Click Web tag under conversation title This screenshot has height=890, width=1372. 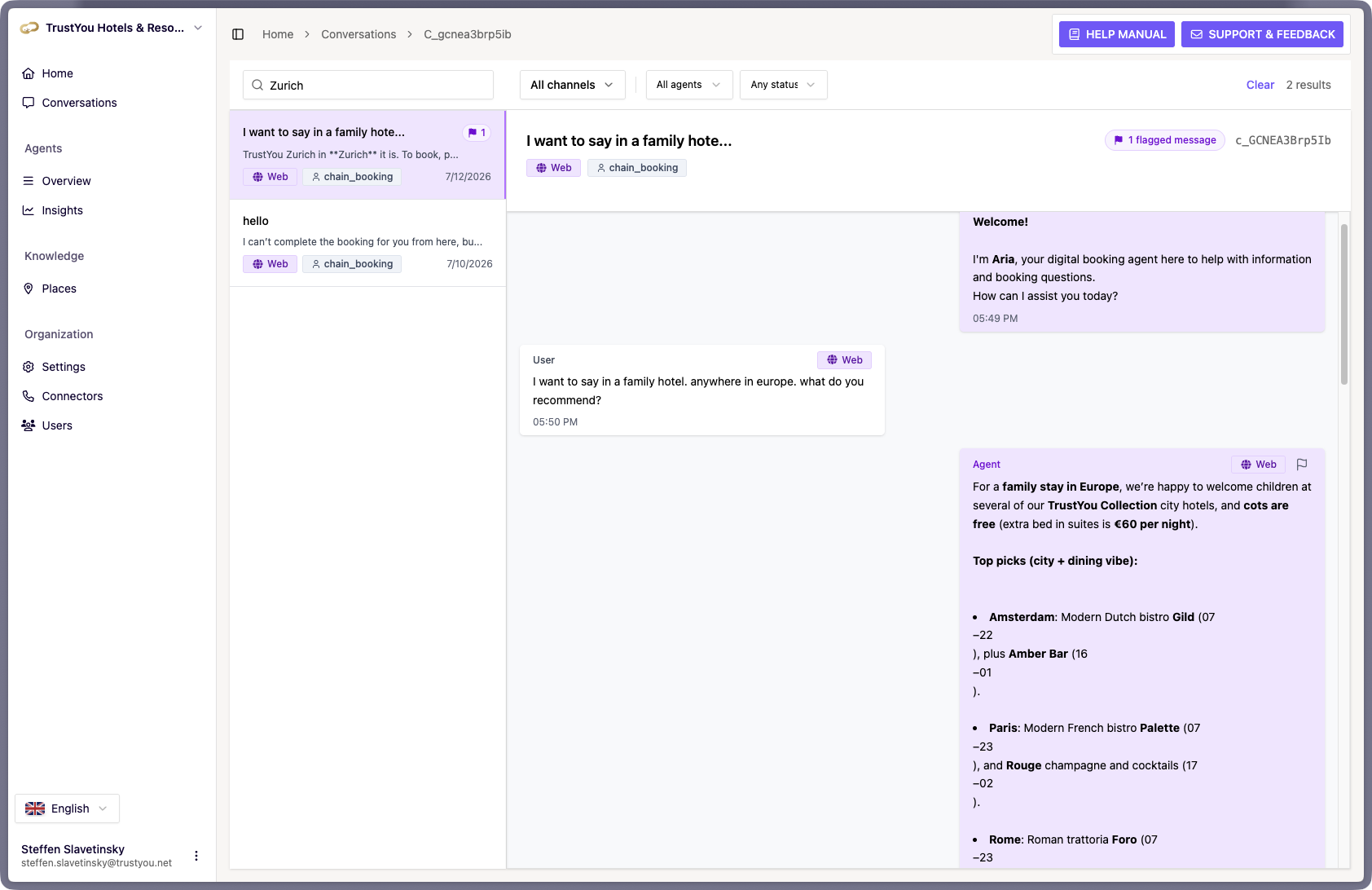(x=553, y=168)
